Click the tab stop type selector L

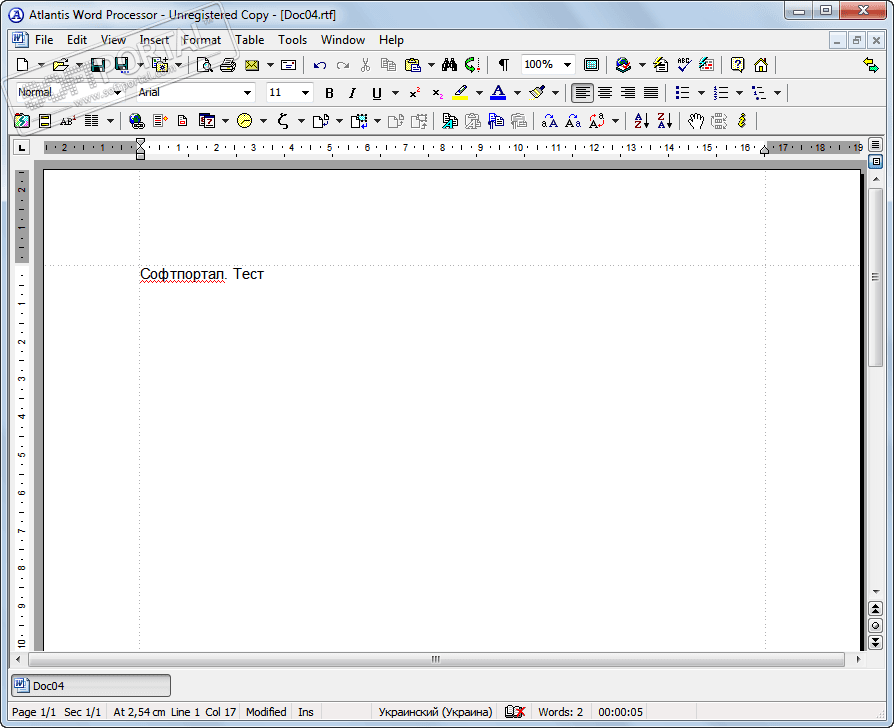click(22, 148)
